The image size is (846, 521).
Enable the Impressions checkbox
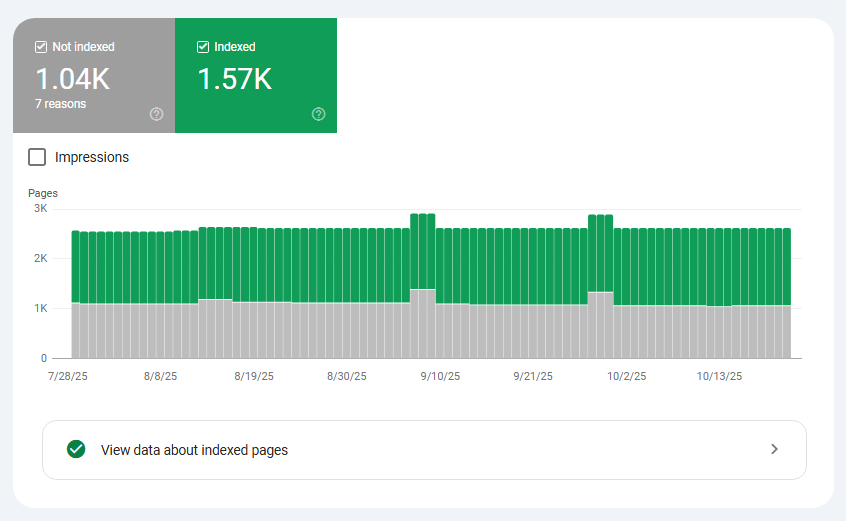tap(37, 157)
